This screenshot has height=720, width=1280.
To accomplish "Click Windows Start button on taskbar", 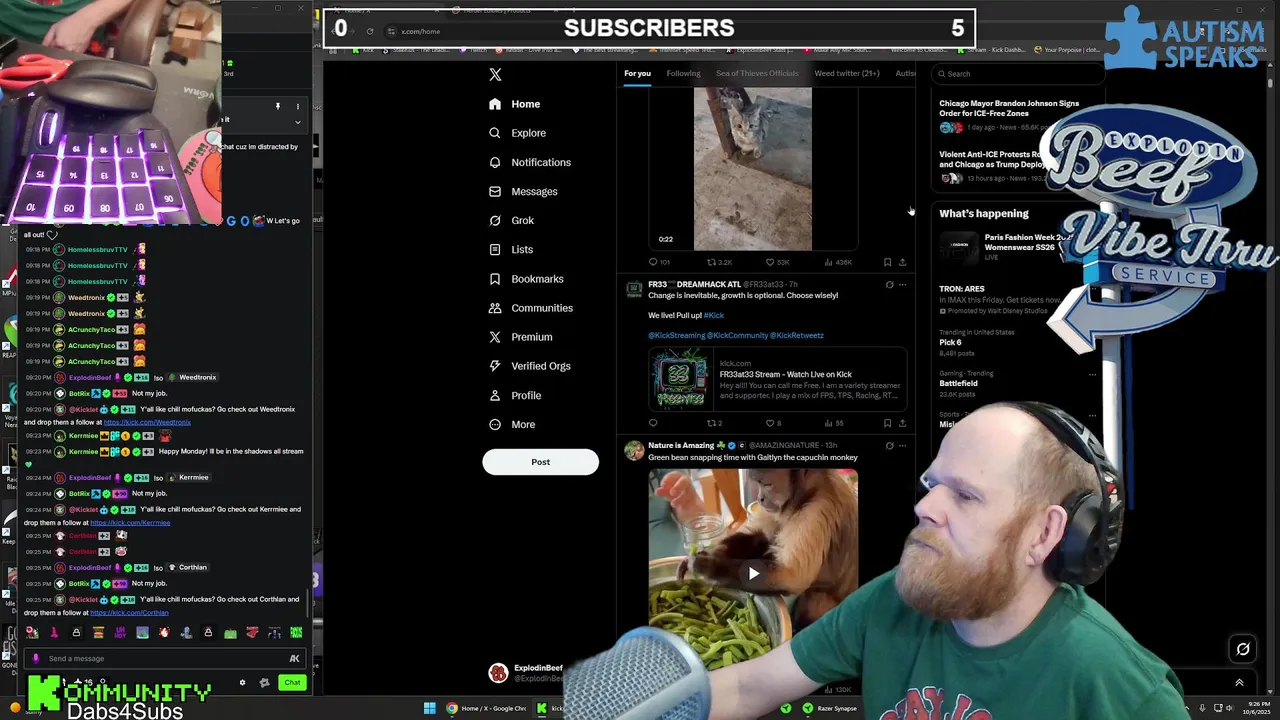I will (430, 708).
